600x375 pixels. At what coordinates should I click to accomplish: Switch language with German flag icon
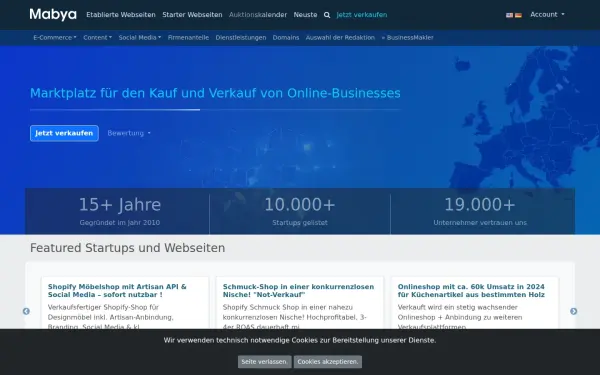pos(518,15)
